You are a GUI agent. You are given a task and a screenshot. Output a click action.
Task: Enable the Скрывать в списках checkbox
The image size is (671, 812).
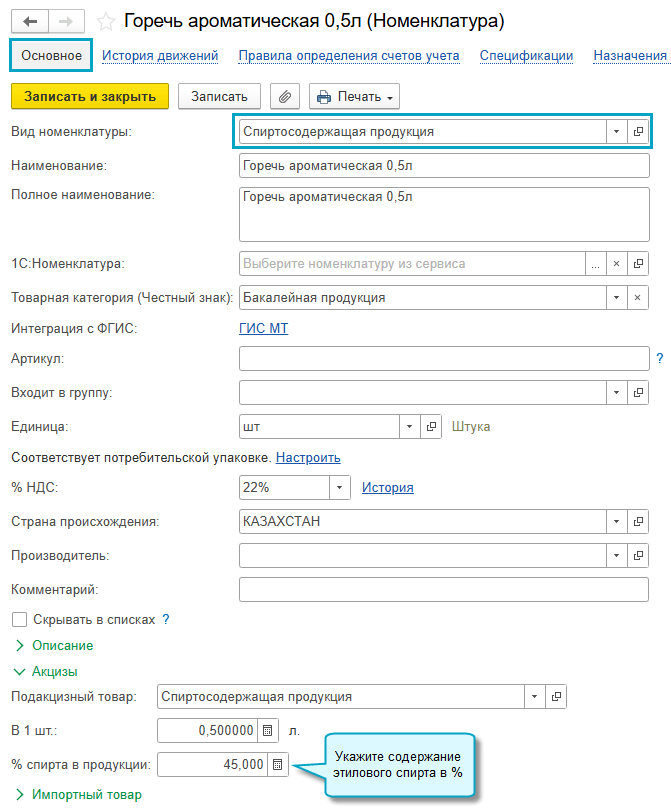tap(20, 620)
